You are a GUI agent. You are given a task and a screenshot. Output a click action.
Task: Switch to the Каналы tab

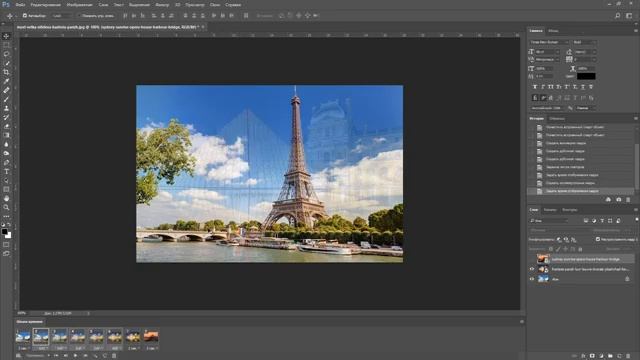[x=550, y=210]
